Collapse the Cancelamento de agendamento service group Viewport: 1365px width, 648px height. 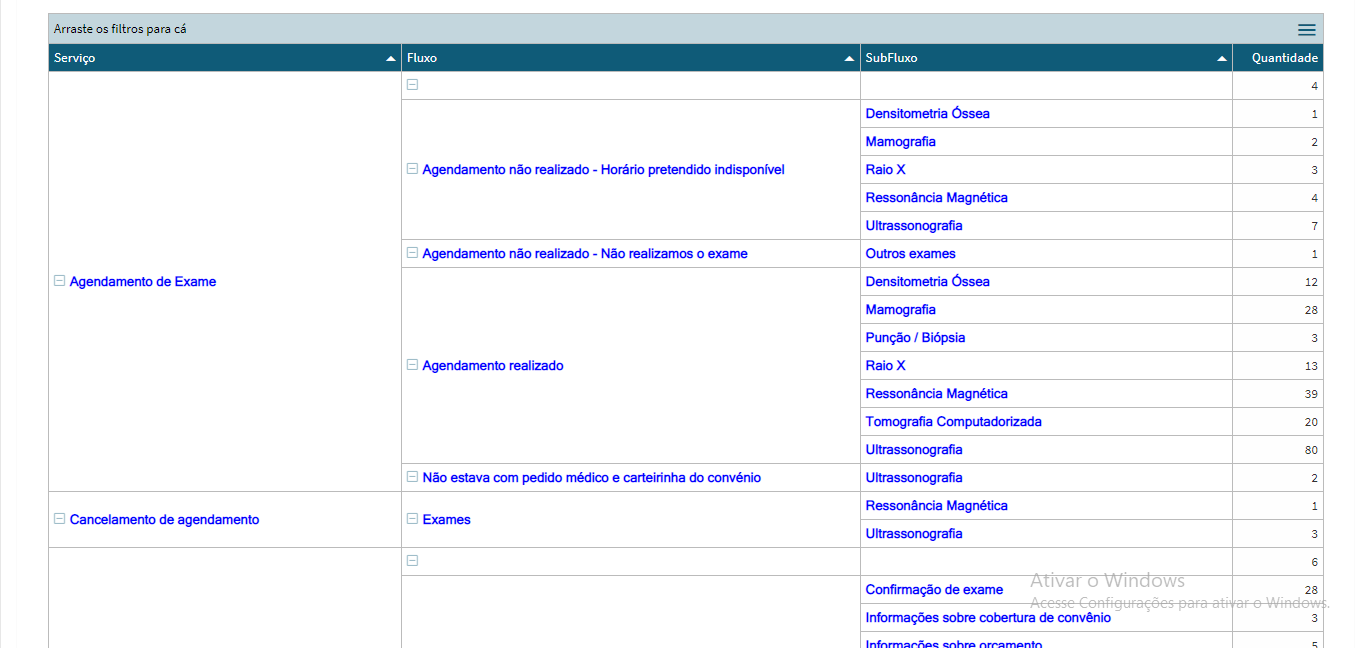[x=59, y=519]
